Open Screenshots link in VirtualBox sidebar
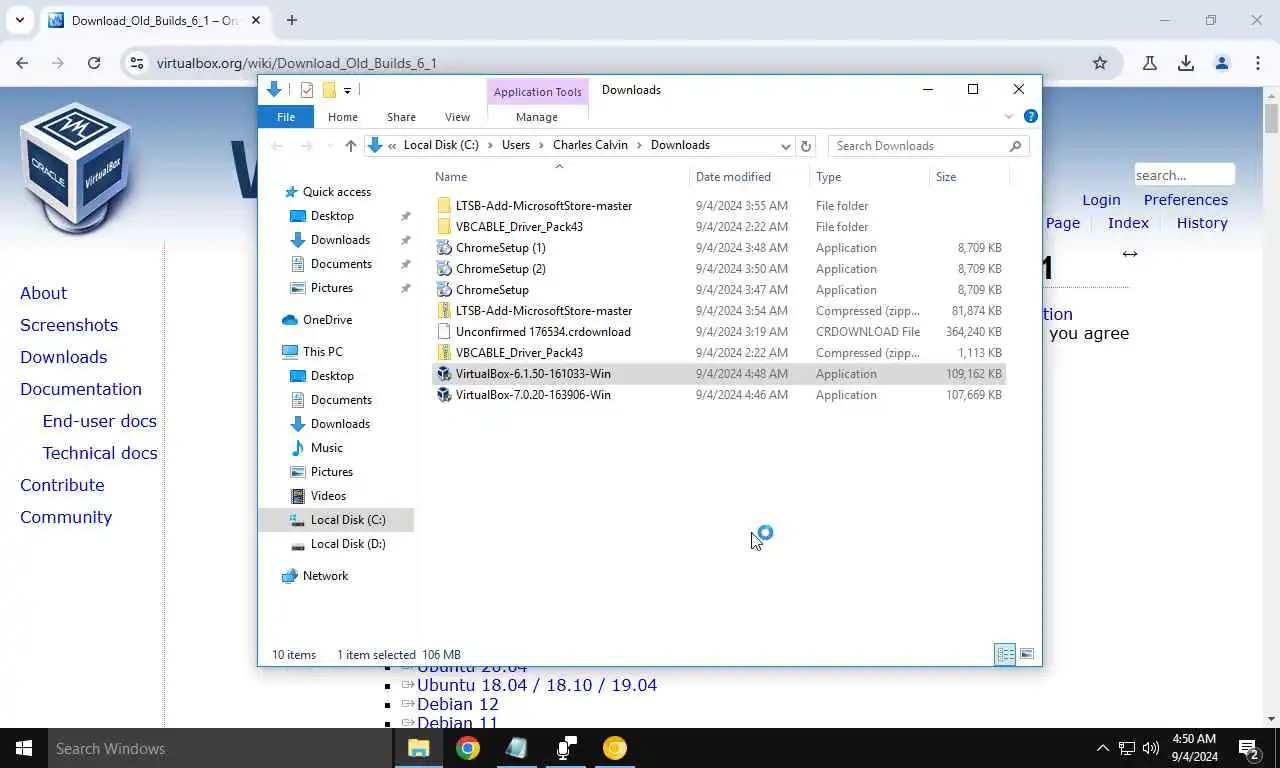This screenshot has width=1280, height=768. [69, 325]
